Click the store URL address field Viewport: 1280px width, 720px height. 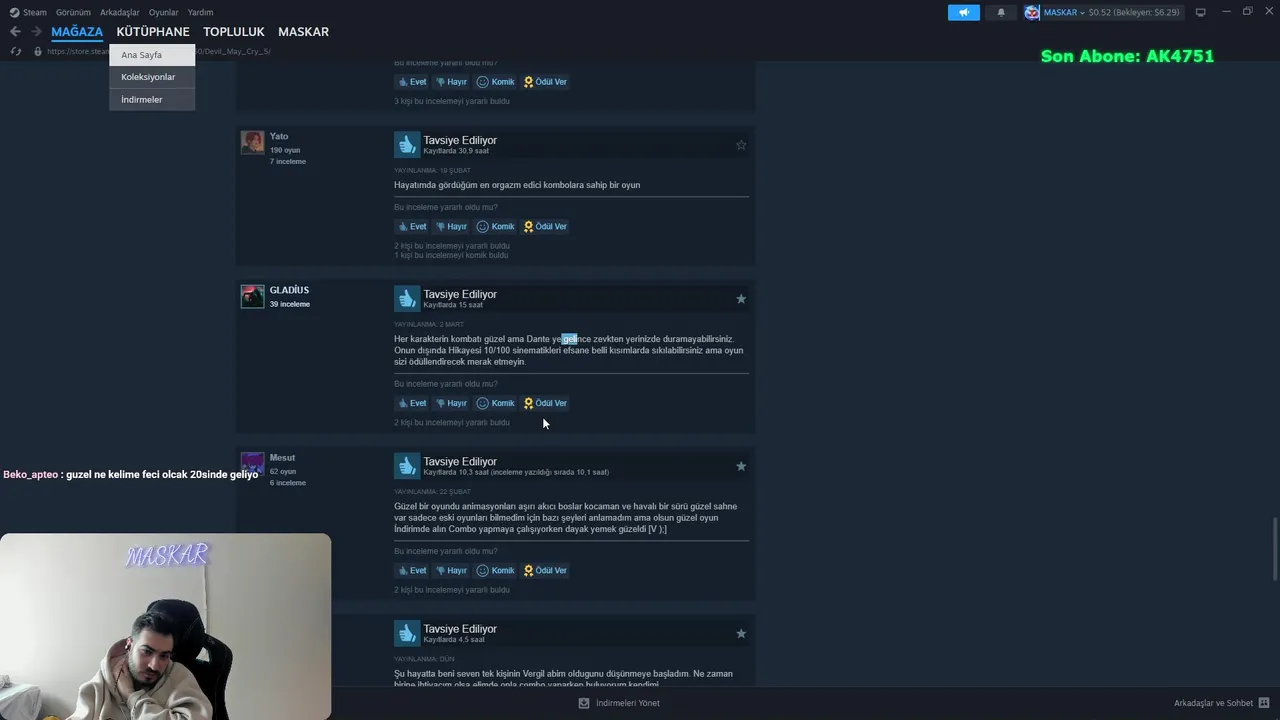[x=158, y=51]
